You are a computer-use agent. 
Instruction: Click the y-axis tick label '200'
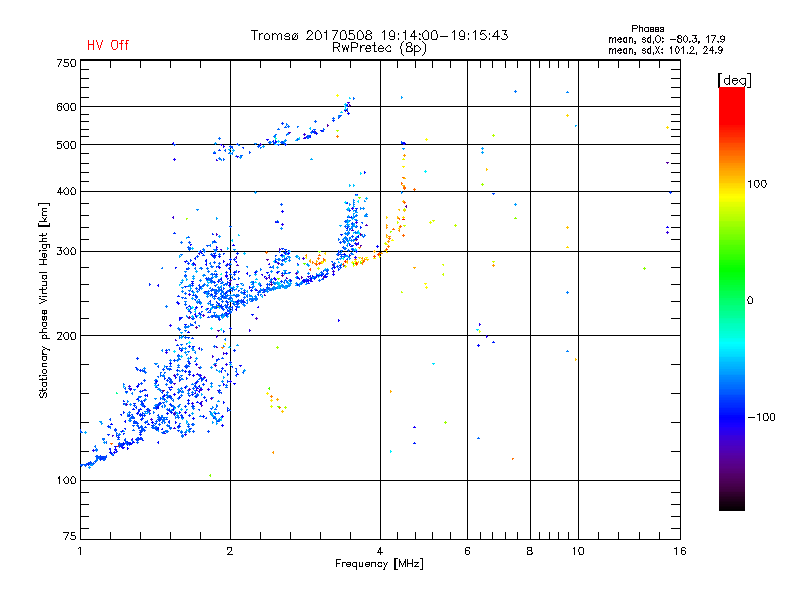[66, 336]
